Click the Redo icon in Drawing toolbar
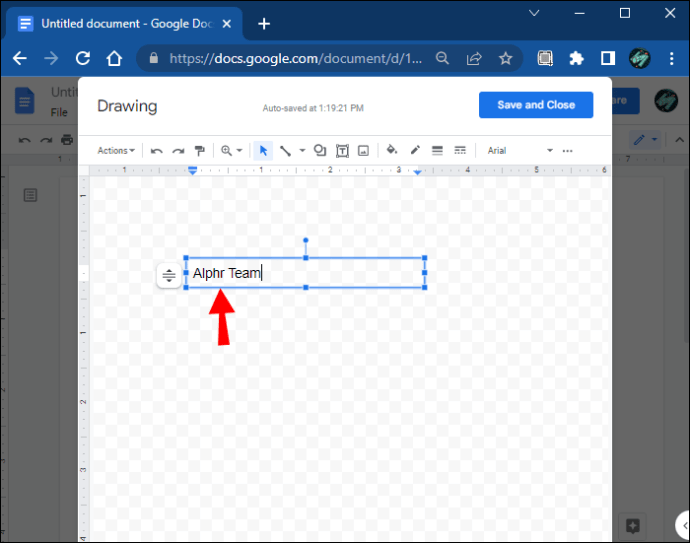 click(x=178, y=151)
